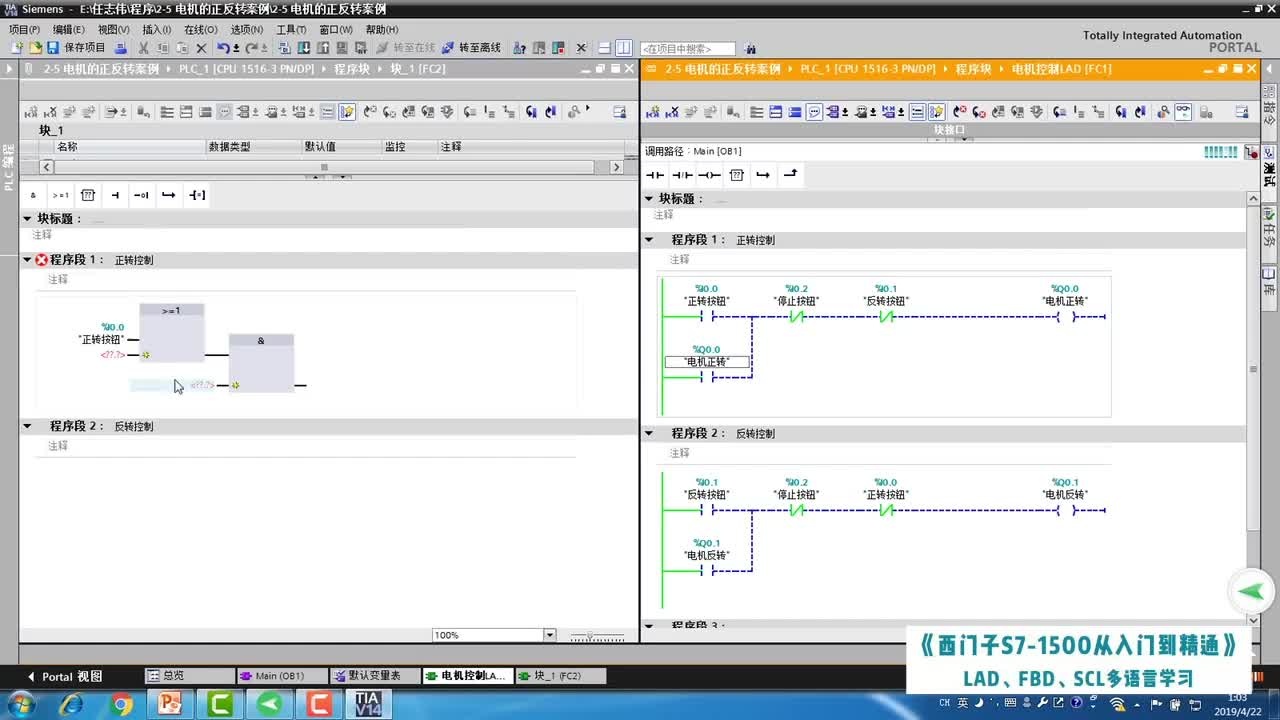Viewport: 1280px width, 720px height.
Task: Toggle favorites display in left editor toolbar
Action: click(x=347, y=112)
